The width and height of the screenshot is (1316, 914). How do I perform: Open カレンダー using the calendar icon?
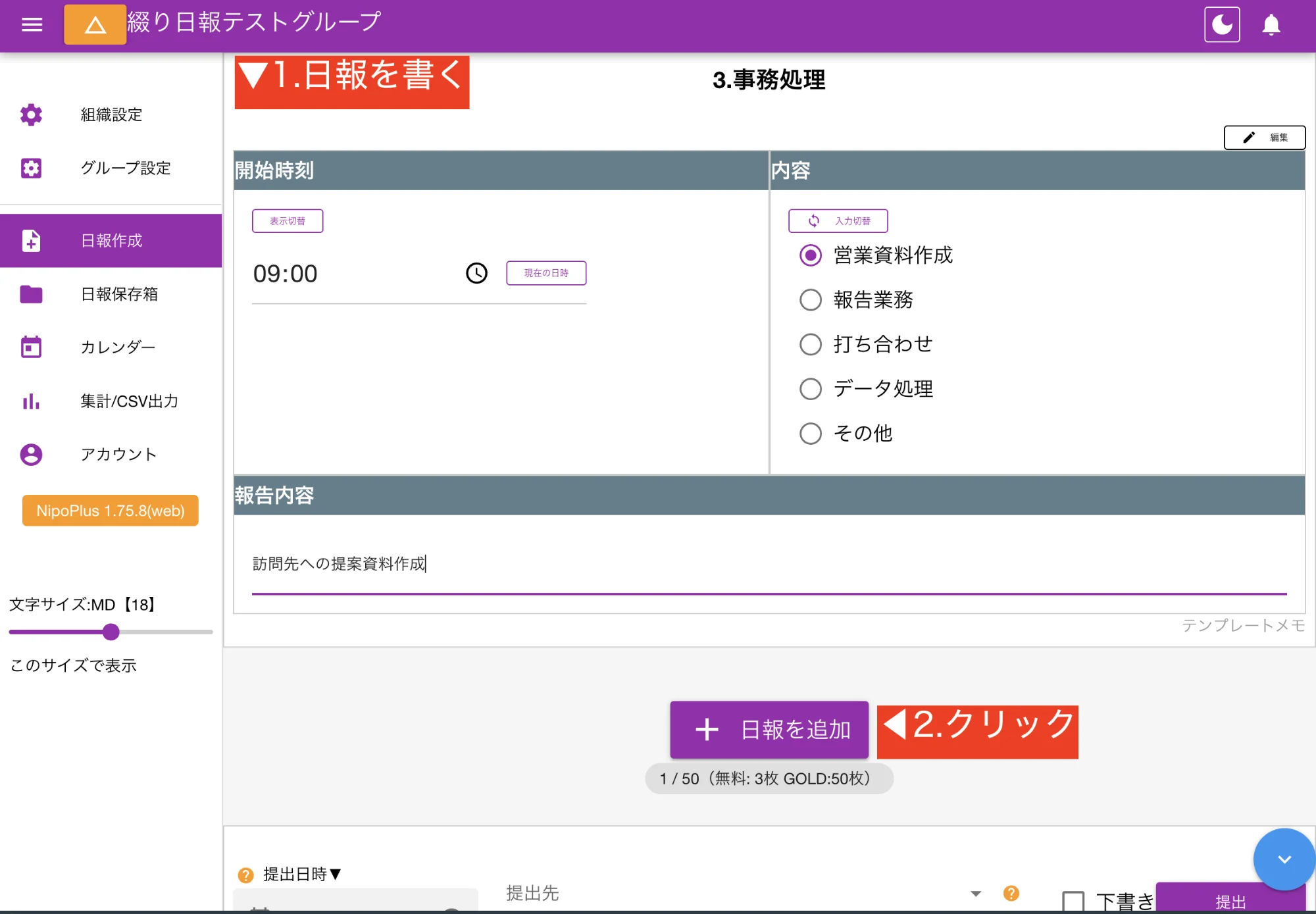pos(31,347)
